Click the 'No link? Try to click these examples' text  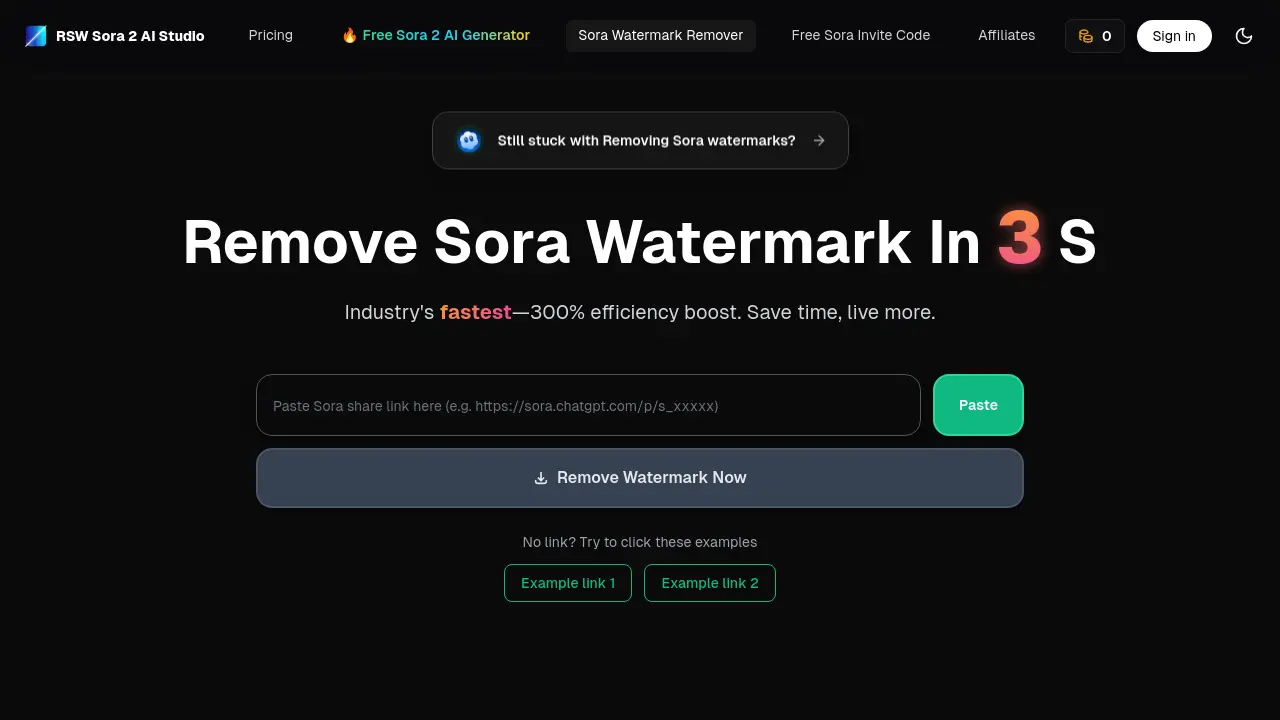640,542
